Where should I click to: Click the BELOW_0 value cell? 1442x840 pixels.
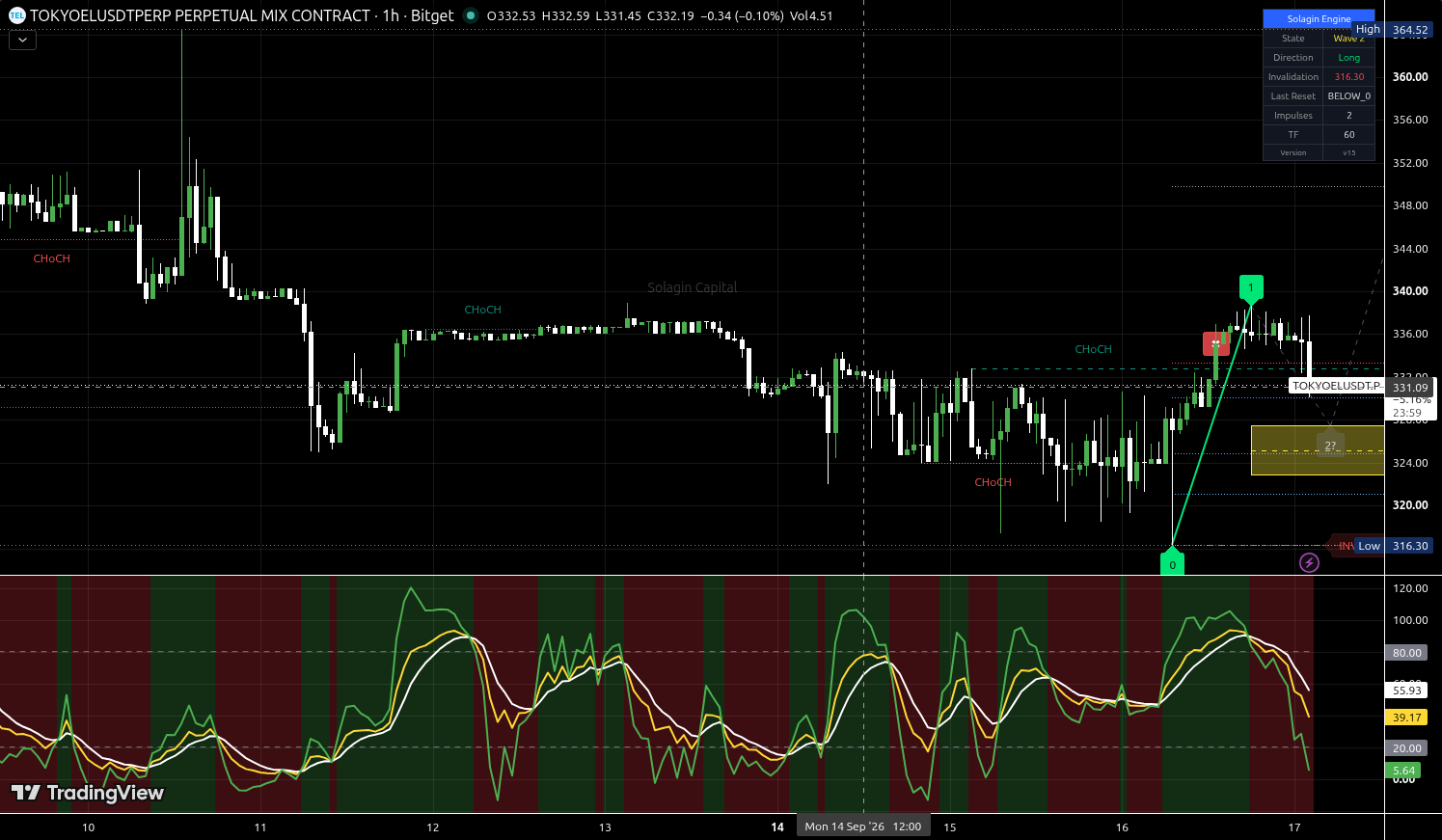(x=1349, y=96)
